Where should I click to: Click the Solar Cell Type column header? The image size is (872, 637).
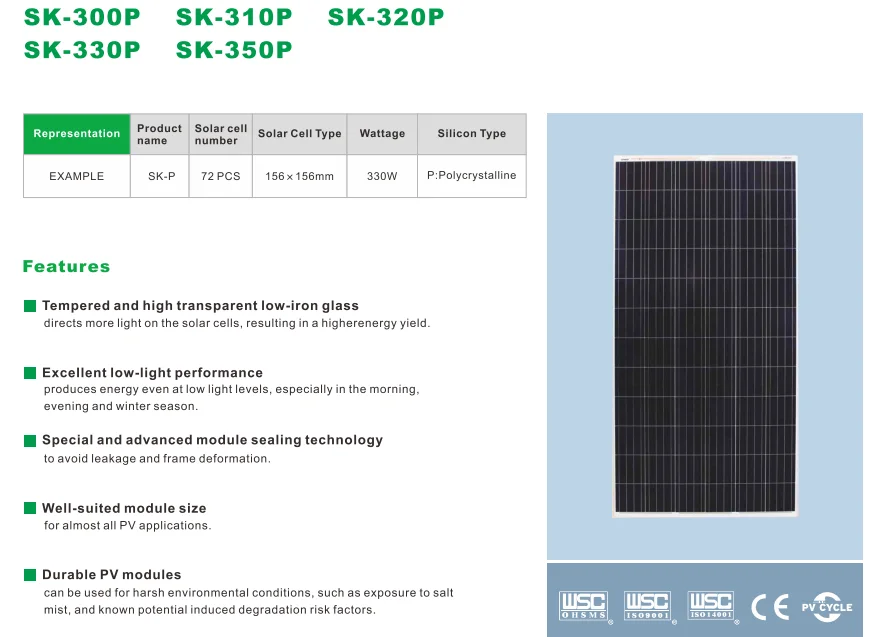(x=300, y=134)
